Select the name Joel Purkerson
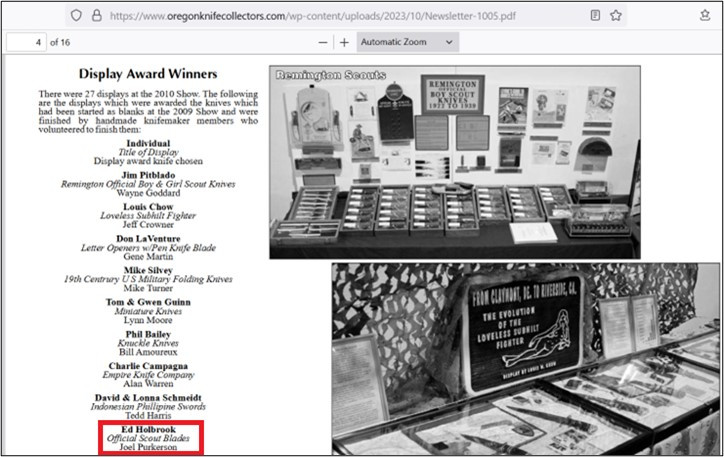 (148, 447)
